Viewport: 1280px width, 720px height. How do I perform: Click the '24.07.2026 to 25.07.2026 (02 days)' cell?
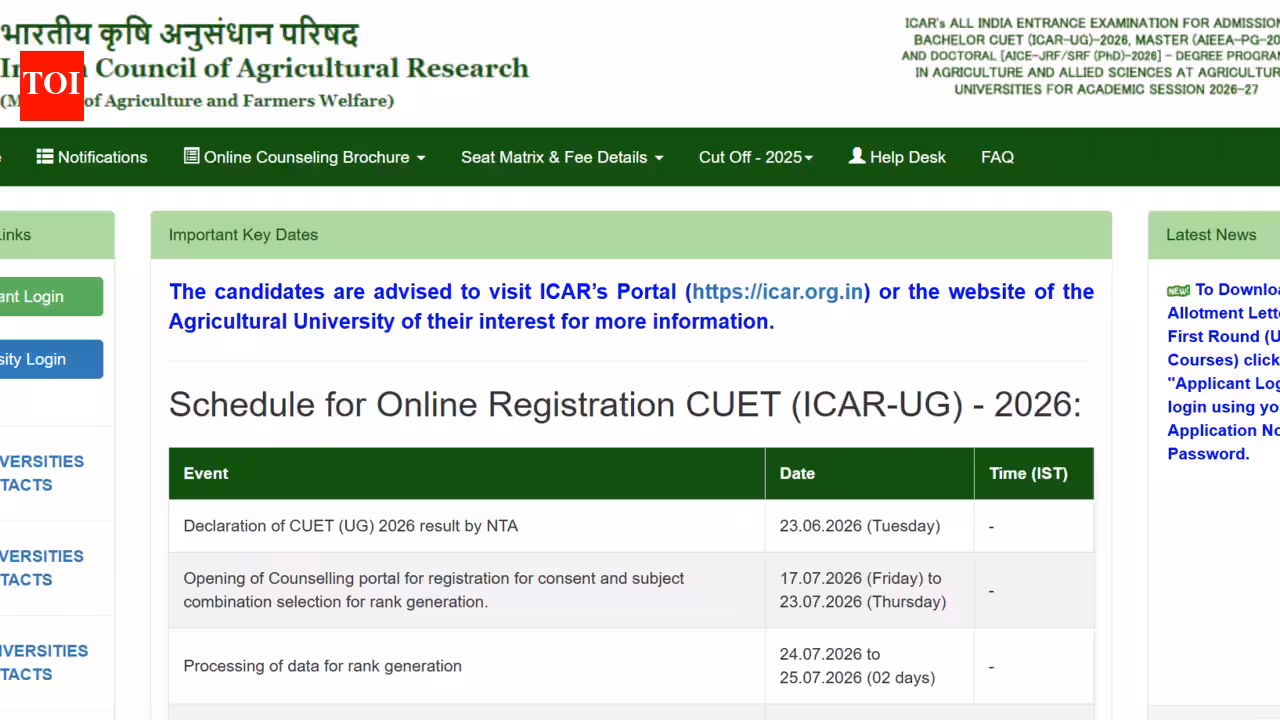click(870, 666)
